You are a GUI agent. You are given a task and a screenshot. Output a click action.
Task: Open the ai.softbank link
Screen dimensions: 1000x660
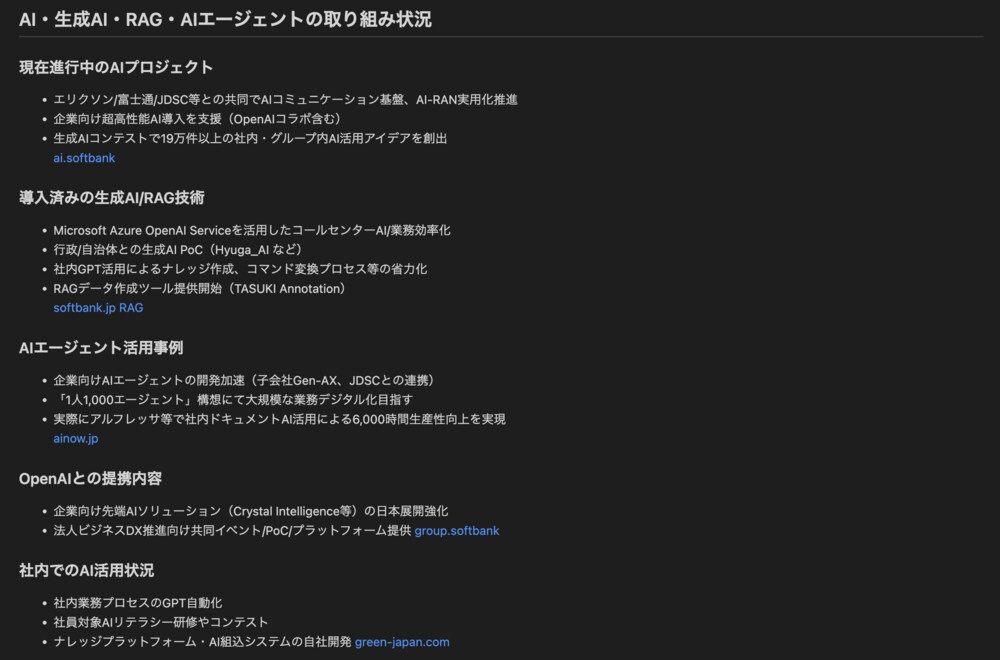tap(84, 158)
